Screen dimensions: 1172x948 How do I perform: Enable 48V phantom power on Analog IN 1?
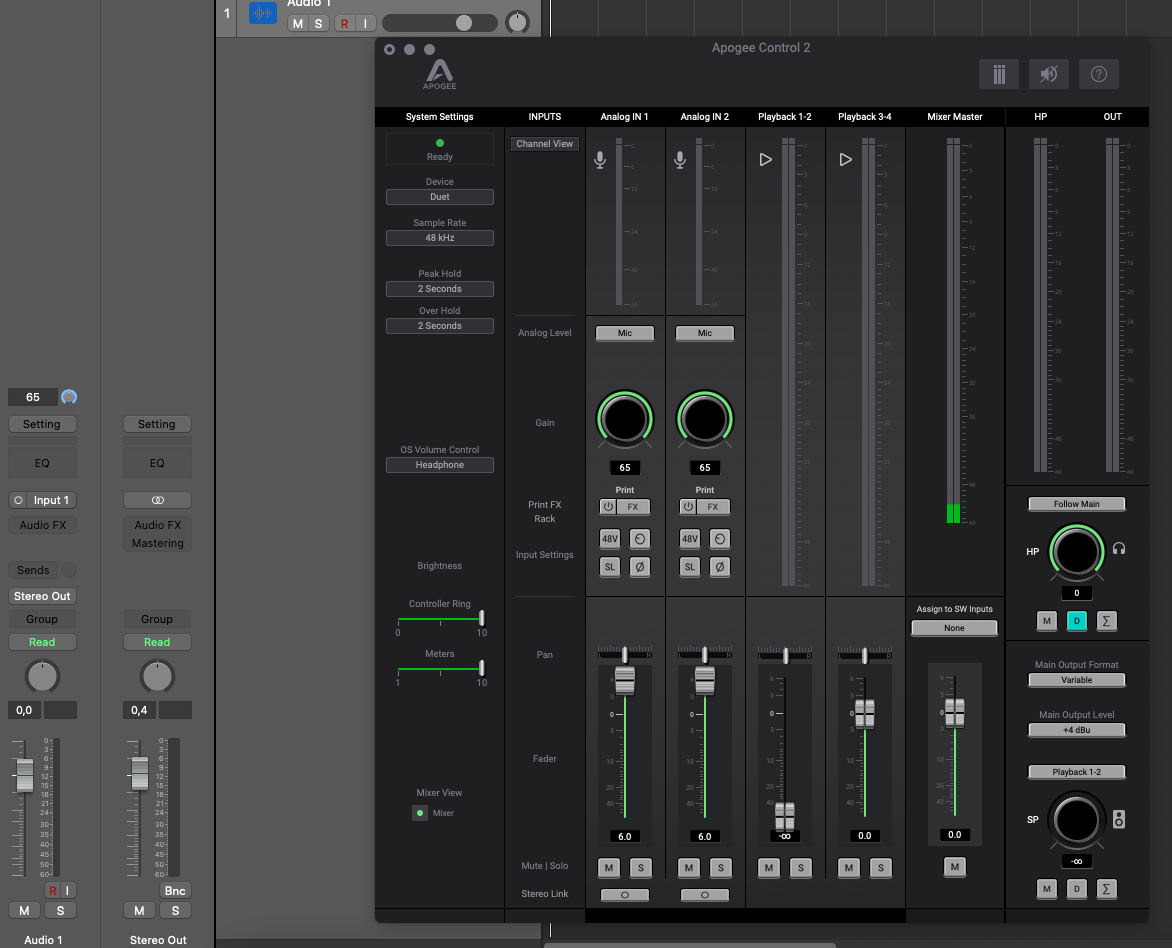[x=610, y=539]
